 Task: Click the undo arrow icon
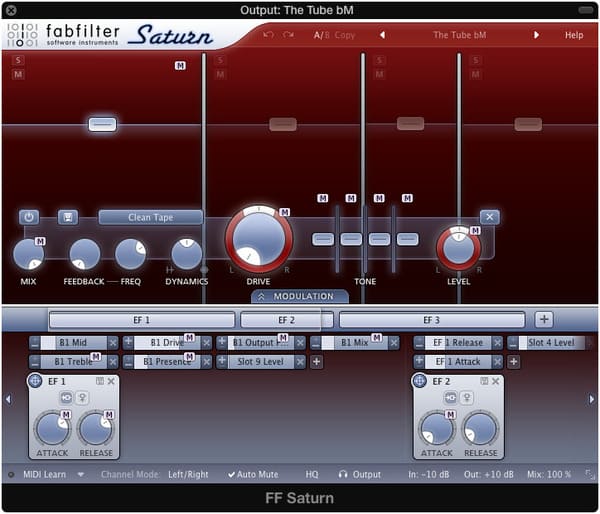click(268, 35)
